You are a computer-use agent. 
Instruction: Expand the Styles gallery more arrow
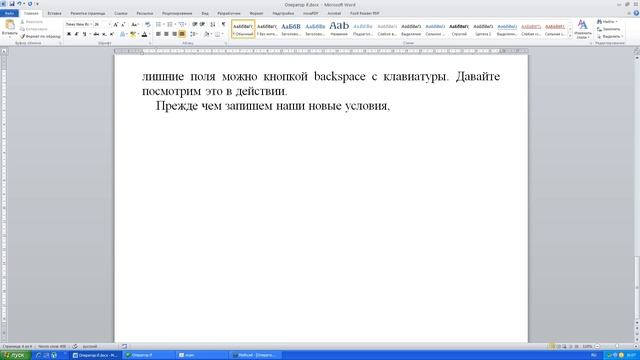[x=570, y=36]
